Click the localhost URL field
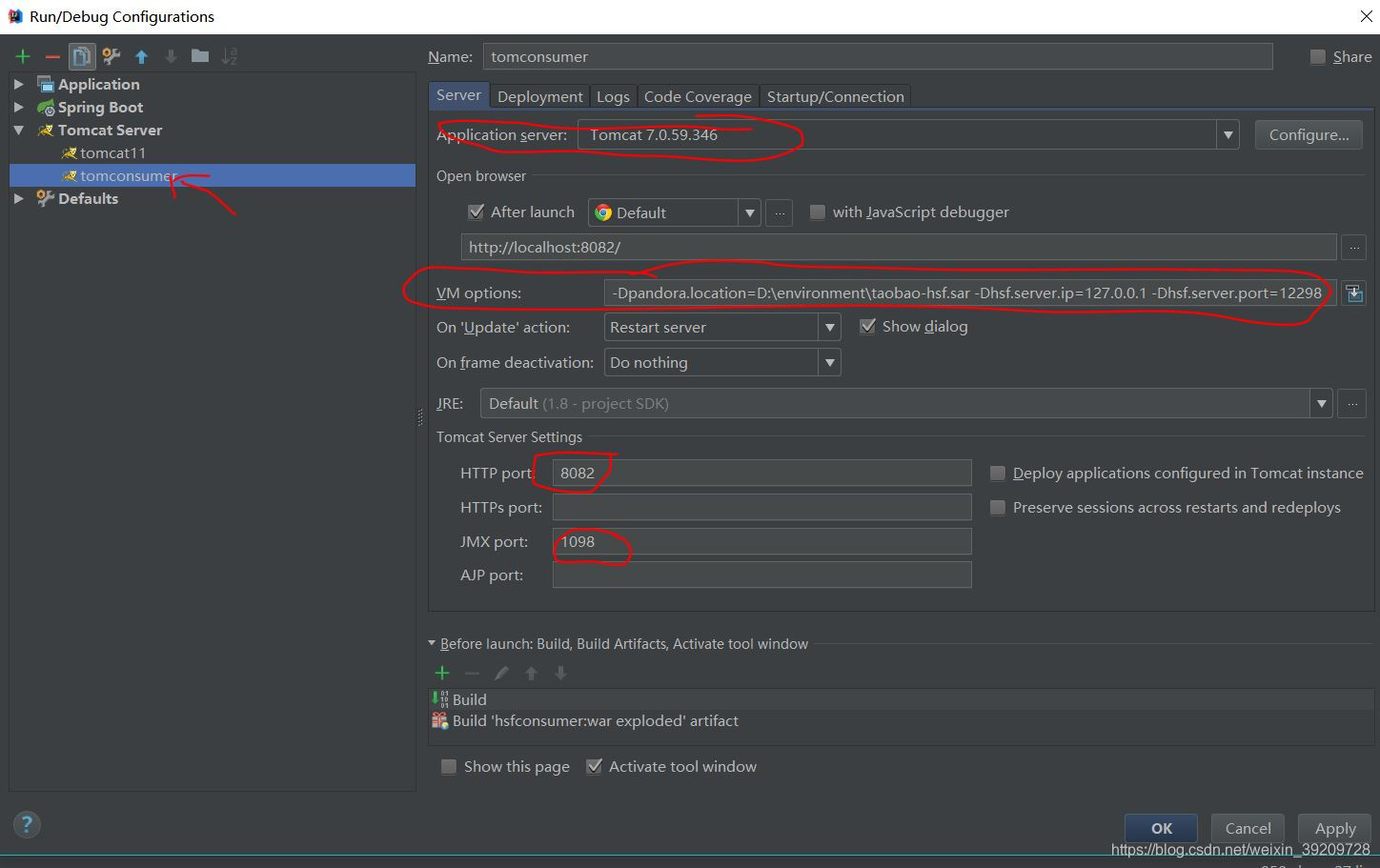 coord(899,248)
